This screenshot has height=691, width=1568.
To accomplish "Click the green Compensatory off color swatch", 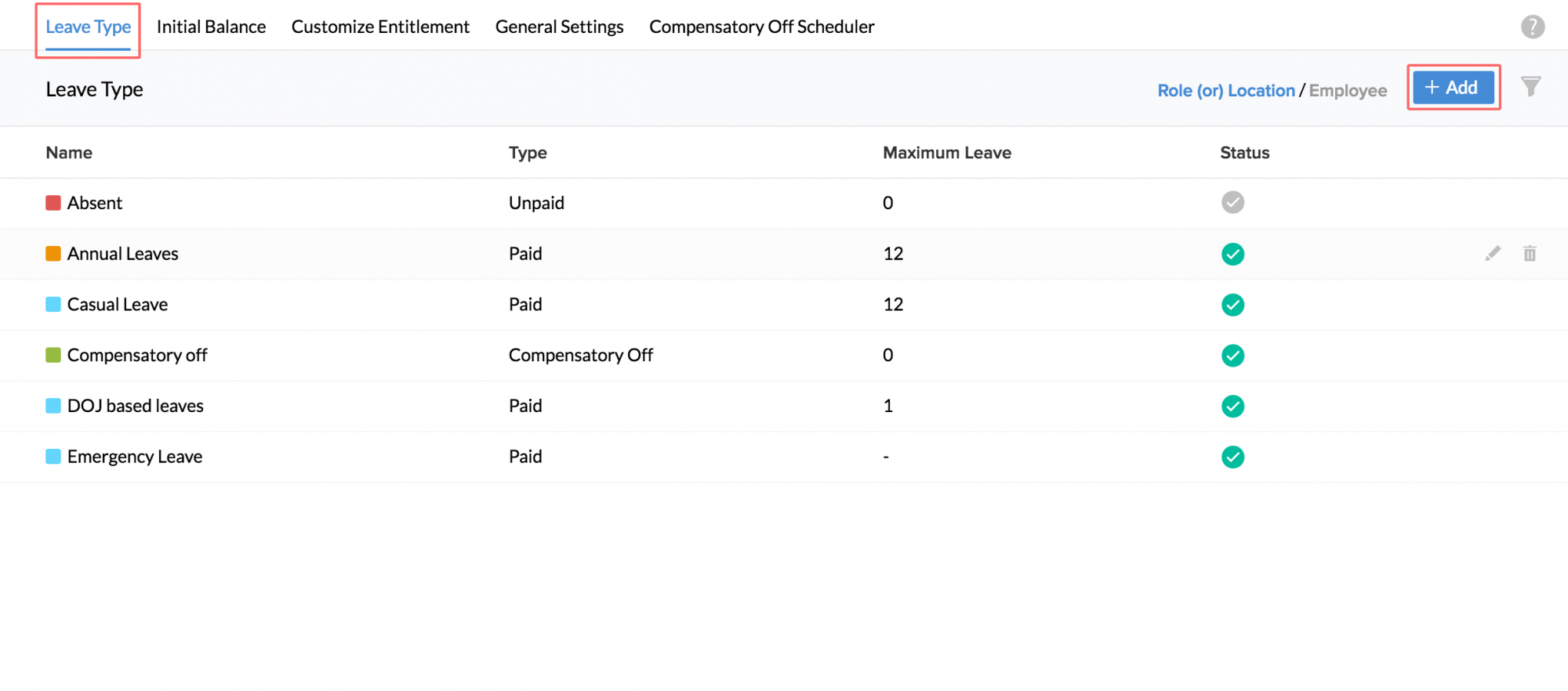I will tap(53, 356).
